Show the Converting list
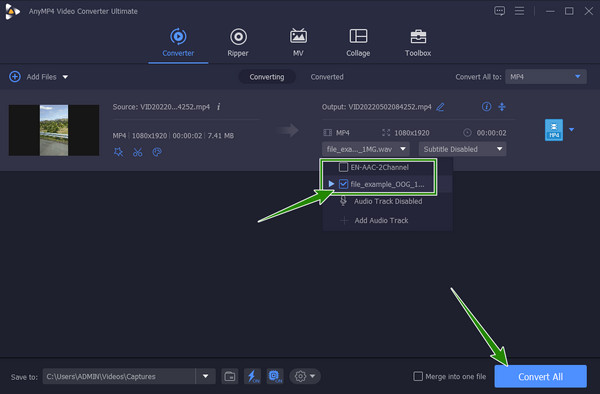600x394 pixels. coord(267,77)
